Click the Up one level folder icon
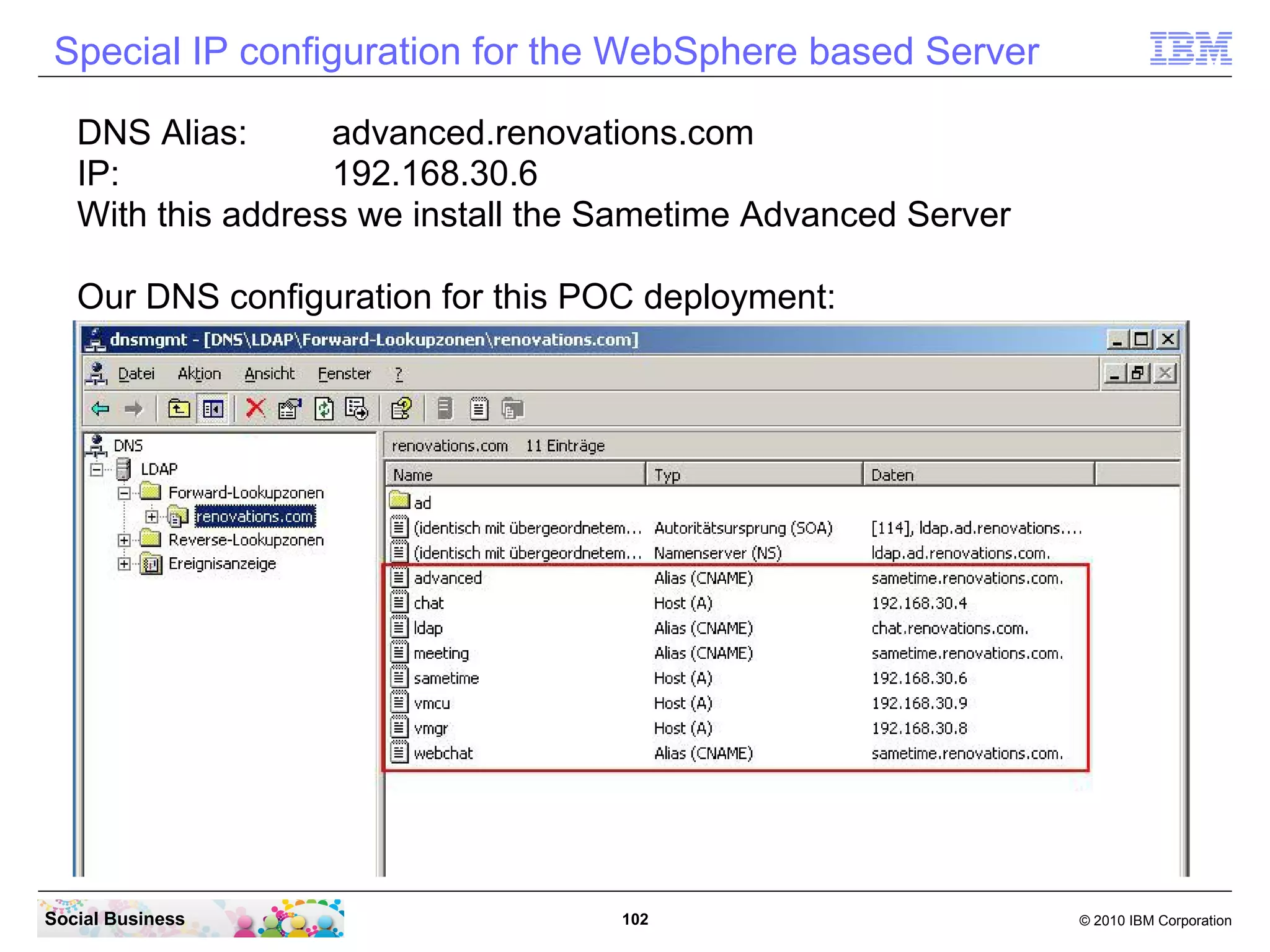 [179, 409]
